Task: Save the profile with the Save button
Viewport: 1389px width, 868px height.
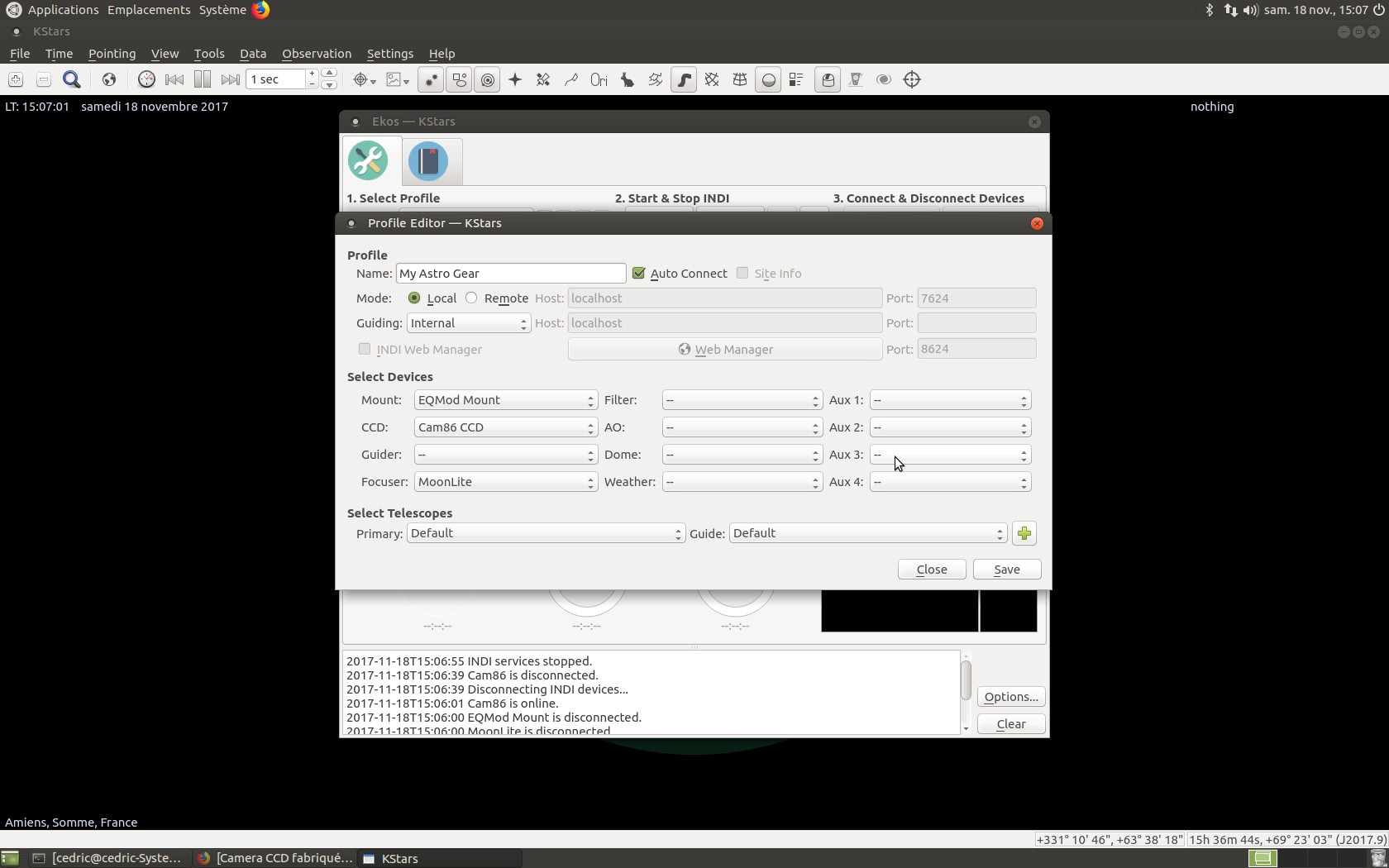Action: point(1007,570)
